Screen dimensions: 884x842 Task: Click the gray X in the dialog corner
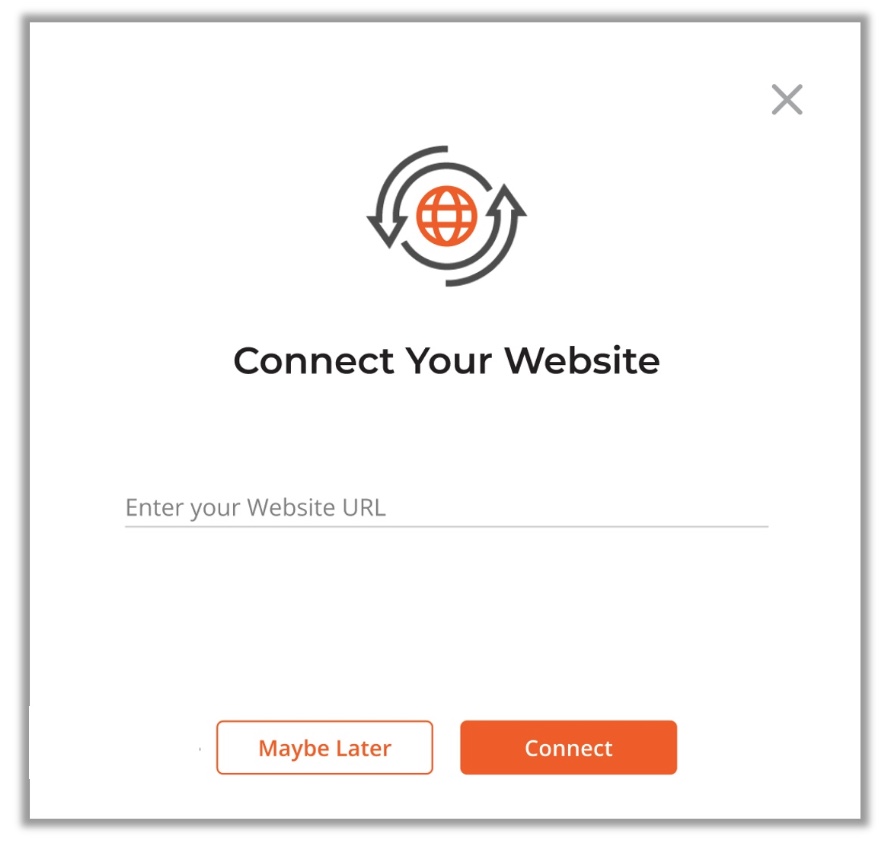[786, 99]
